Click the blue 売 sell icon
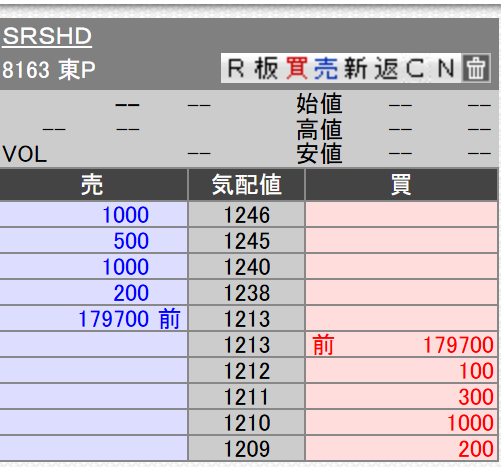Screen dimensions: 501x467 pyautogui.click(x=326, y=68)
